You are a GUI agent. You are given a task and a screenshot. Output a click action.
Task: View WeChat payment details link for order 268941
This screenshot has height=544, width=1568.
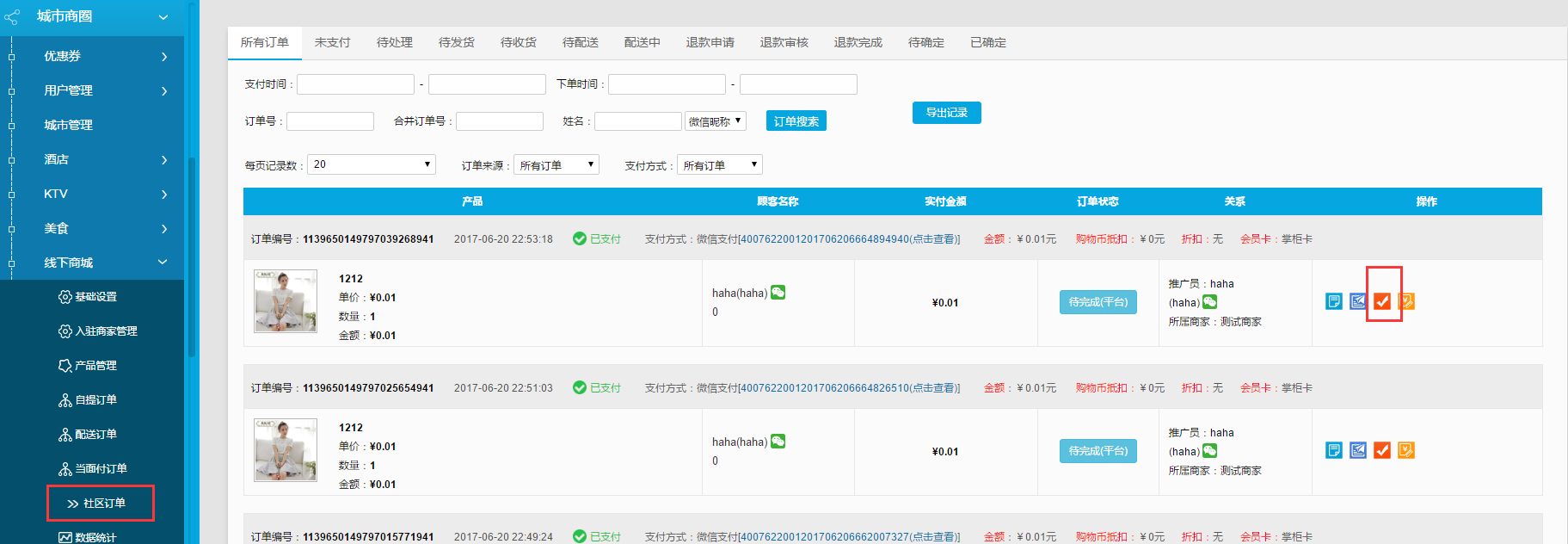[x=849, y=239]
